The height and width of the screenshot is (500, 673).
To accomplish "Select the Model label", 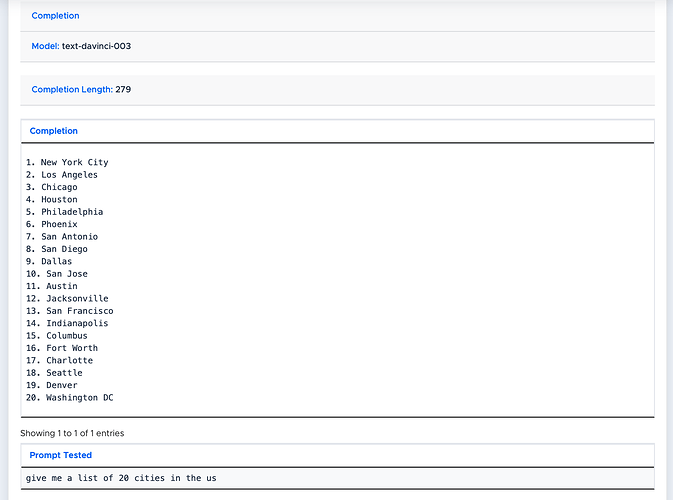I will click(x=45, y=46).
